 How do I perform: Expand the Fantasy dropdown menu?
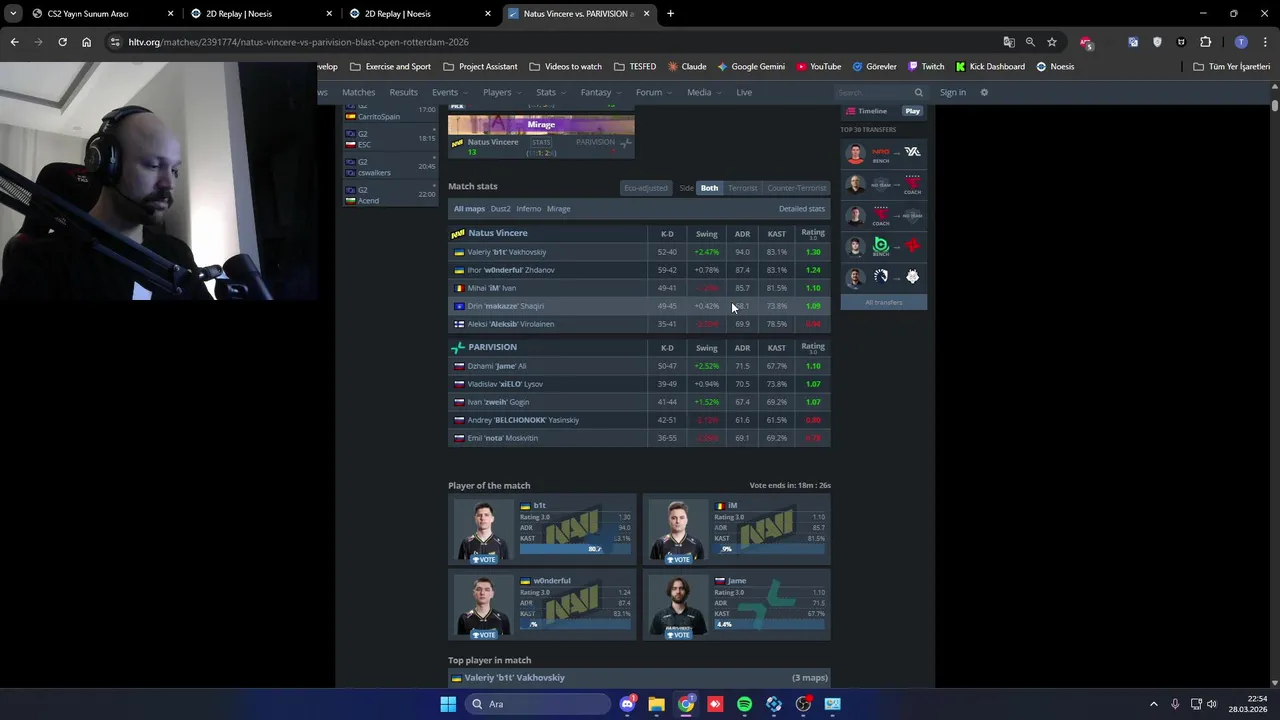[601, 92]
